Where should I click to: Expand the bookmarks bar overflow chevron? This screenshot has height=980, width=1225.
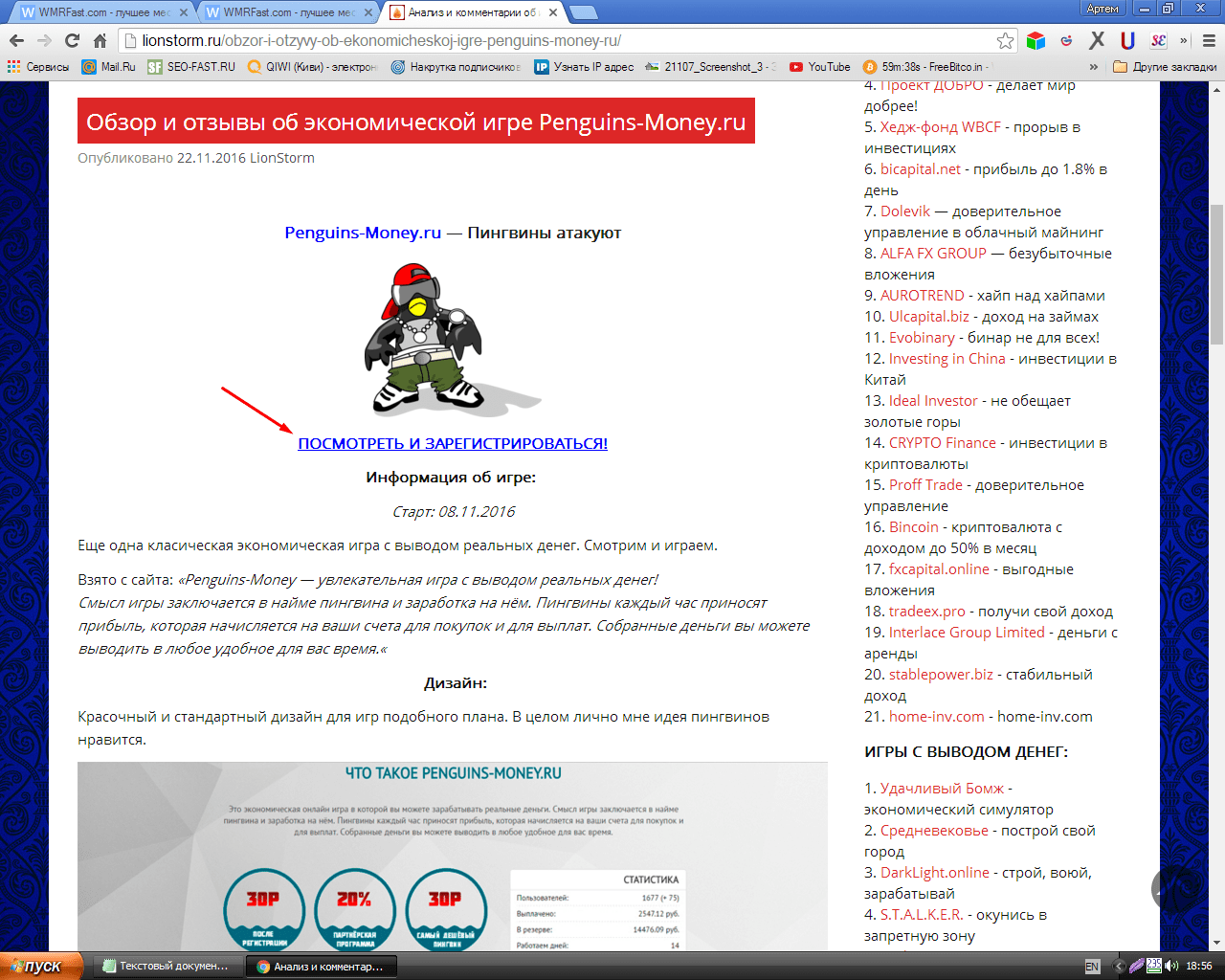pos(1094,67)
